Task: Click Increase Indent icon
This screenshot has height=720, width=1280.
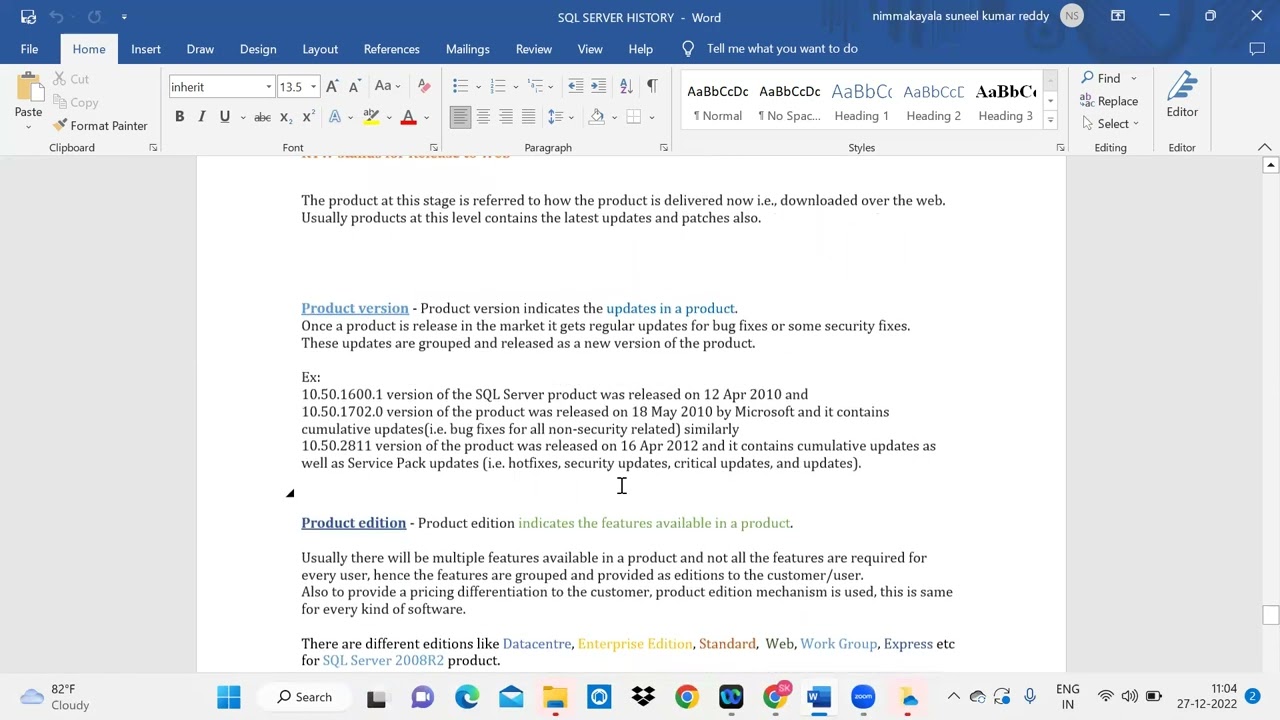Action: tap(598, 86)
